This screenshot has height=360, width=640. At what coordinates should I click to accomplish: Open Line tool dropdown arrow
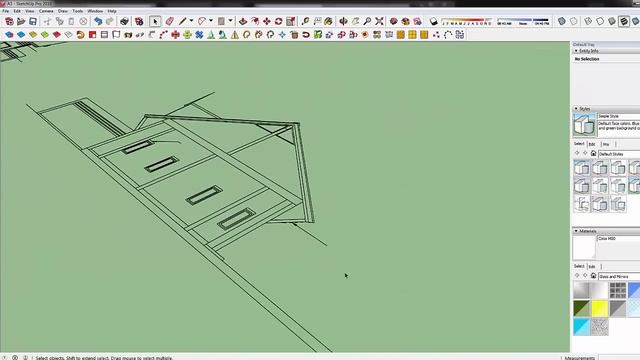tap(191, 21)
